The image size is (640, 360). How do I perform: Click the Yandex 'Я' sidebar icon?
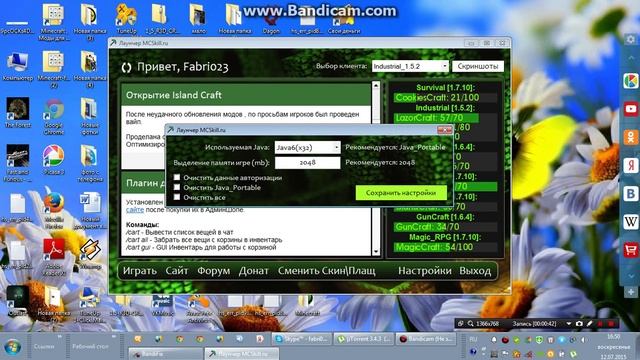click(631, 165)
